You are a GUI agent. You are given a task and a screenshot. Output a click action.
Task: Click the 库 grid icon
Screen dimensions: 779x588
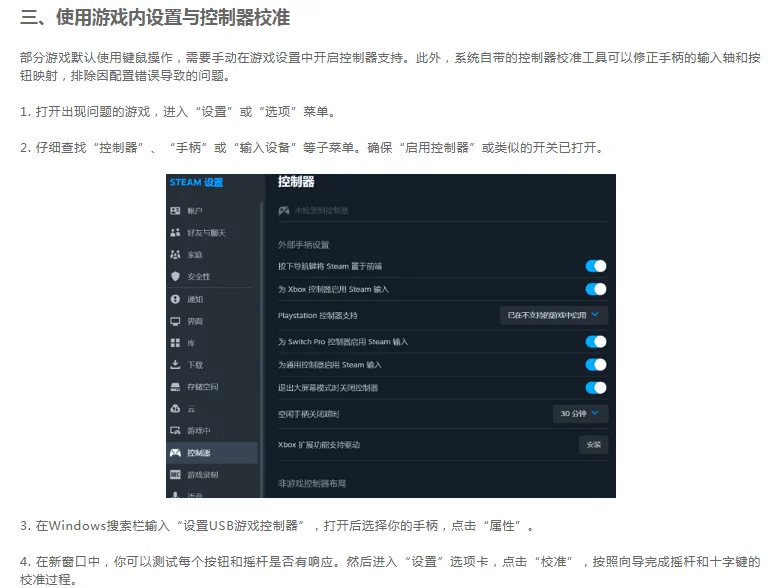[x=175, y=343]
